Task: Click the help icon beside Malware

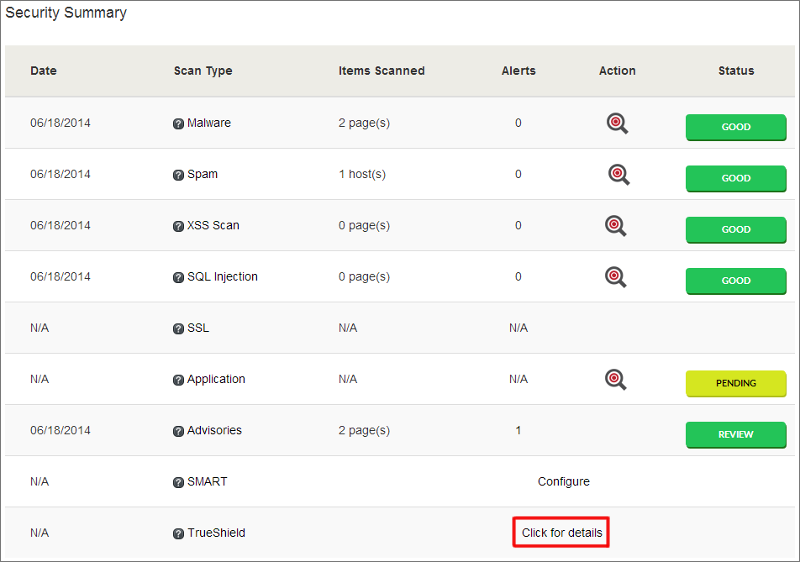Action: [178, 124]
